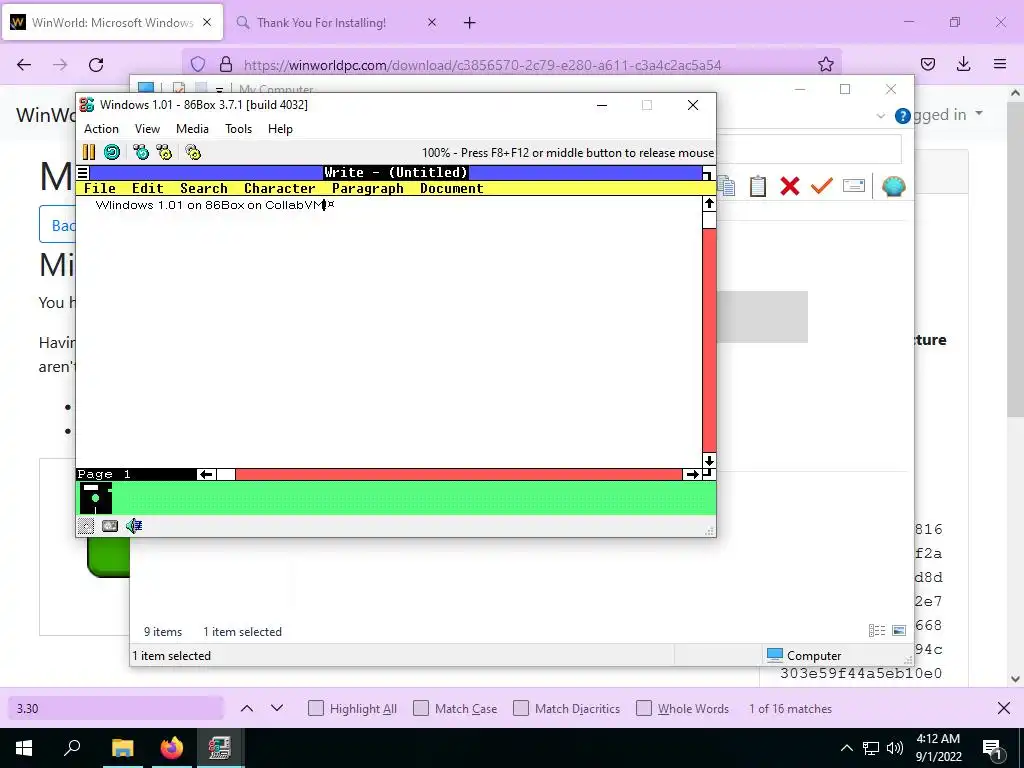This screenshot has height=768, width=1024.
Task: Open 86Box settings gear icon
Action: click(x=193, y=152)
